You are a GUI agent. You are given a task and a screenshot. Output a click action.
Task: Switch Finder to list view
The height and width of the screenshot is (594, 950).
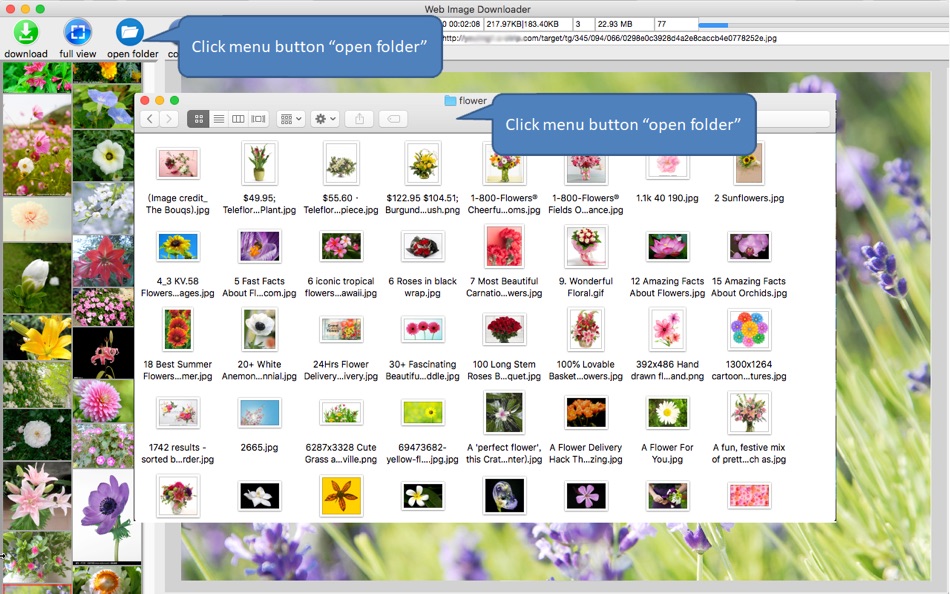[219, 119]
